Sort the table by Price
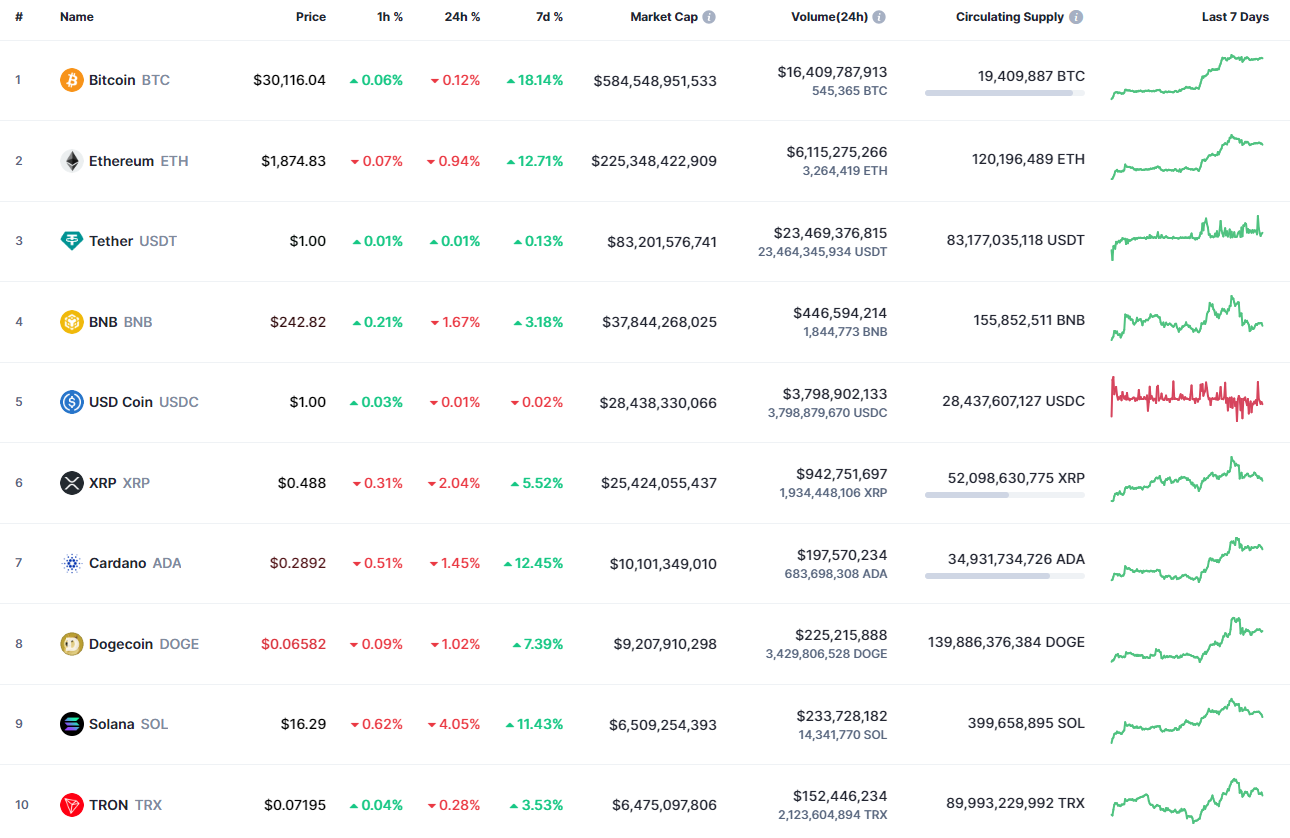Viewport: 1290px width, 838px height. (310, 16)
